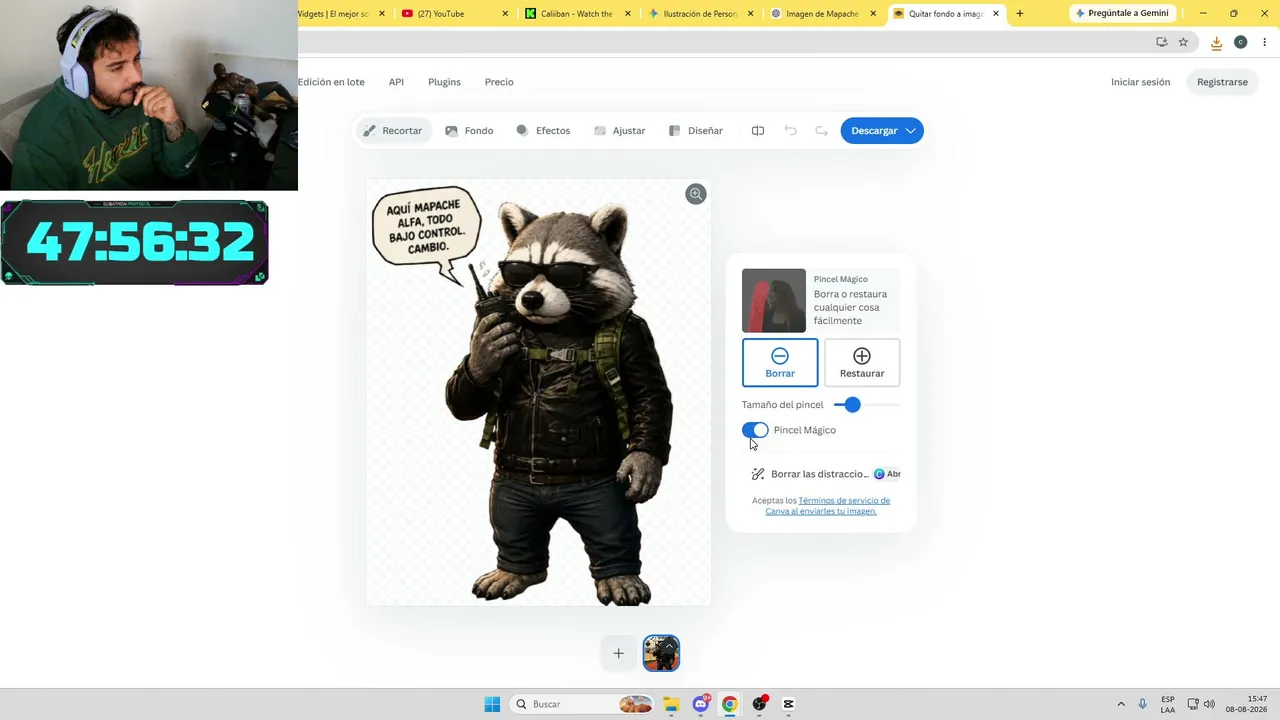Open the Plugins menu item

[x=444, y=82]
